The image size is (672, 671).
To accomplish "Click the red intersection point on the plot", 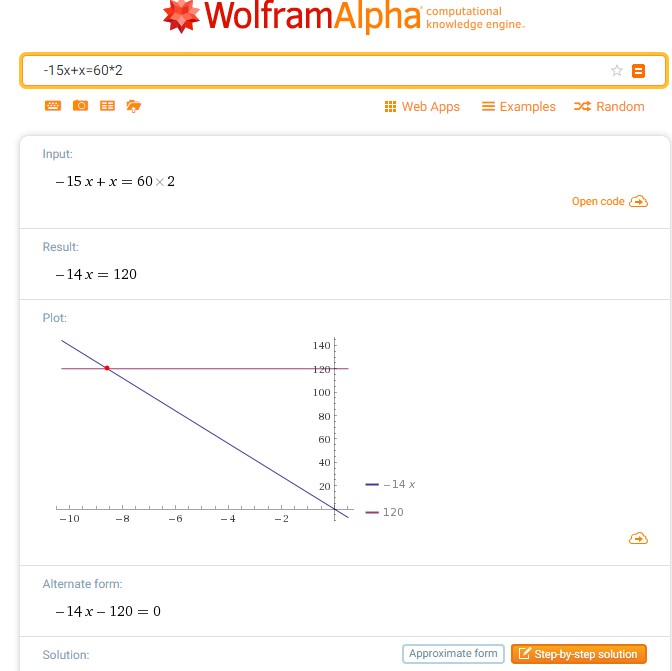I will point(107,369).
